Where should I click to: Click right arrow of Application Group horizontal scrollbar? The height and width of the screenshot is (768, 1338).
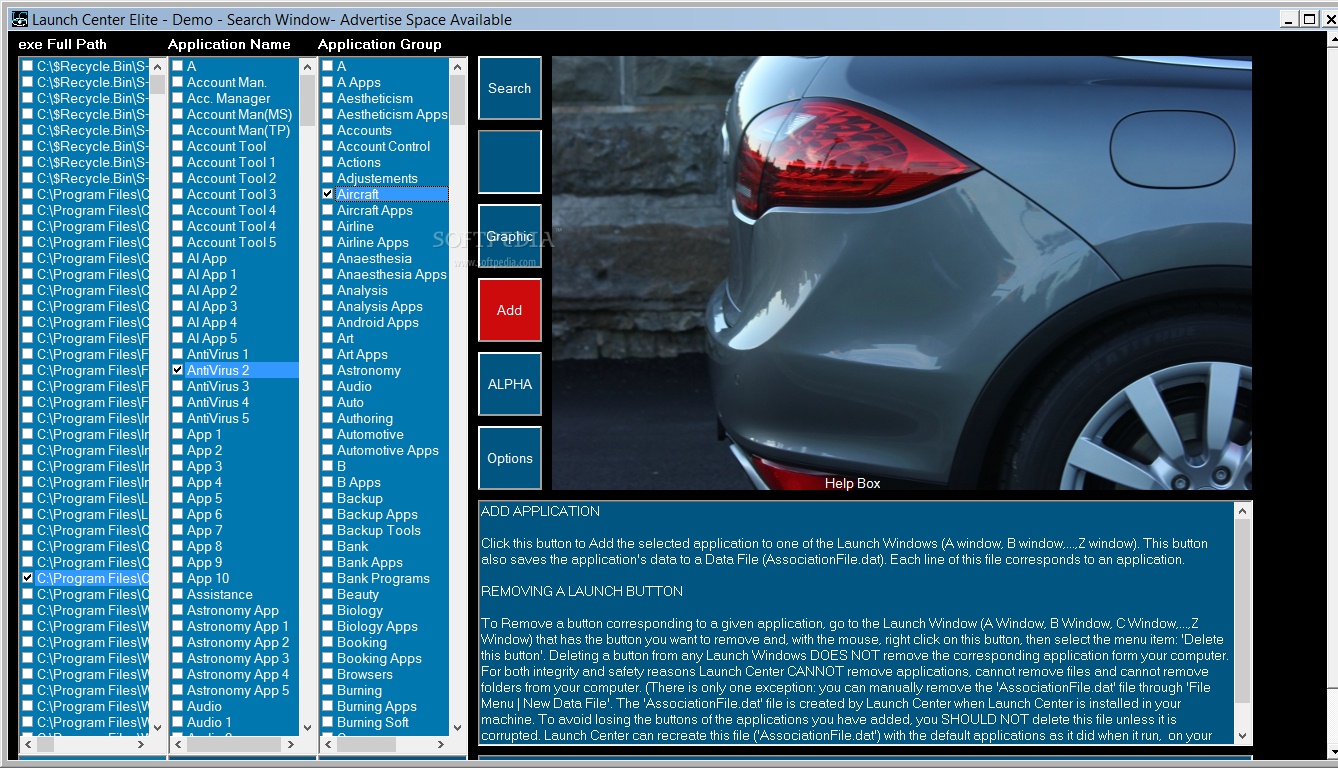(441, 745)
